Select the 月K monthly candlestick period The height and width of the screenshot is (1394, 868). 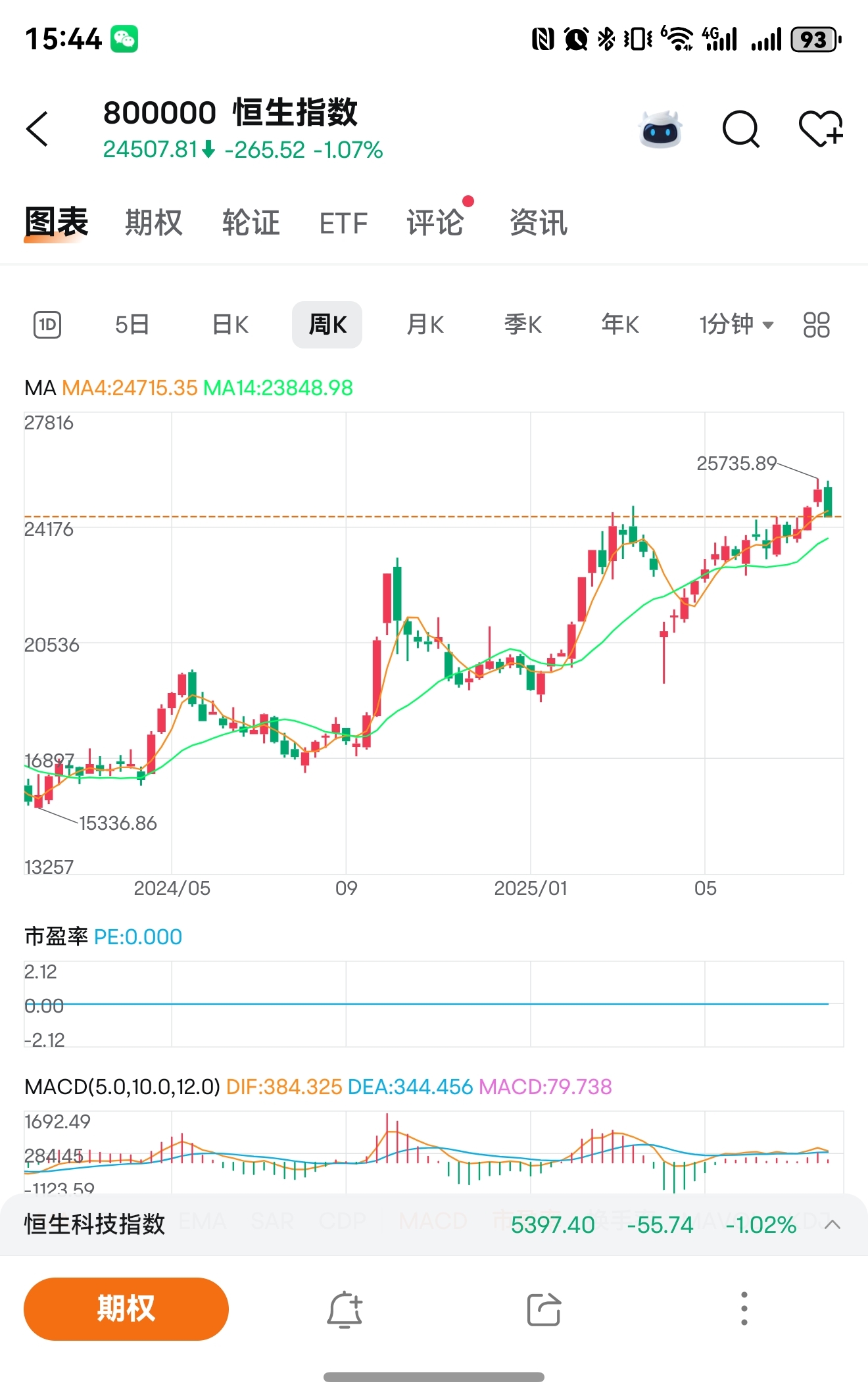[425, 325]
